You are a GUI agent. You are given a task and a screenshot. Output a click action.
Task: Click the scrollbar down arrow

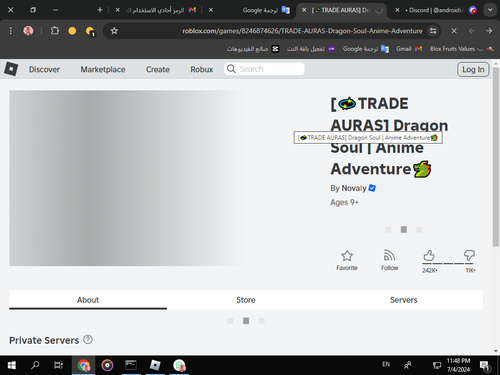pos(496,351)
